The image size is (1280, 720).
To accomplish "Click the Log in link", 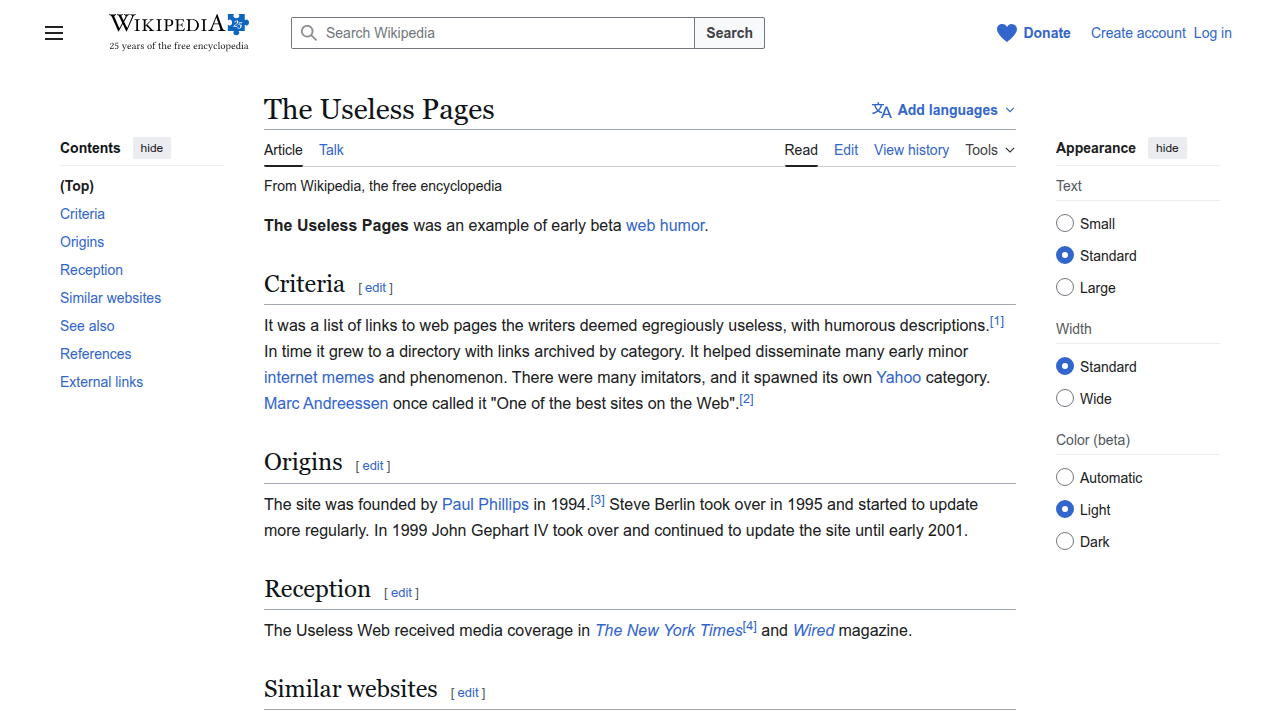I will point(1212,33).
